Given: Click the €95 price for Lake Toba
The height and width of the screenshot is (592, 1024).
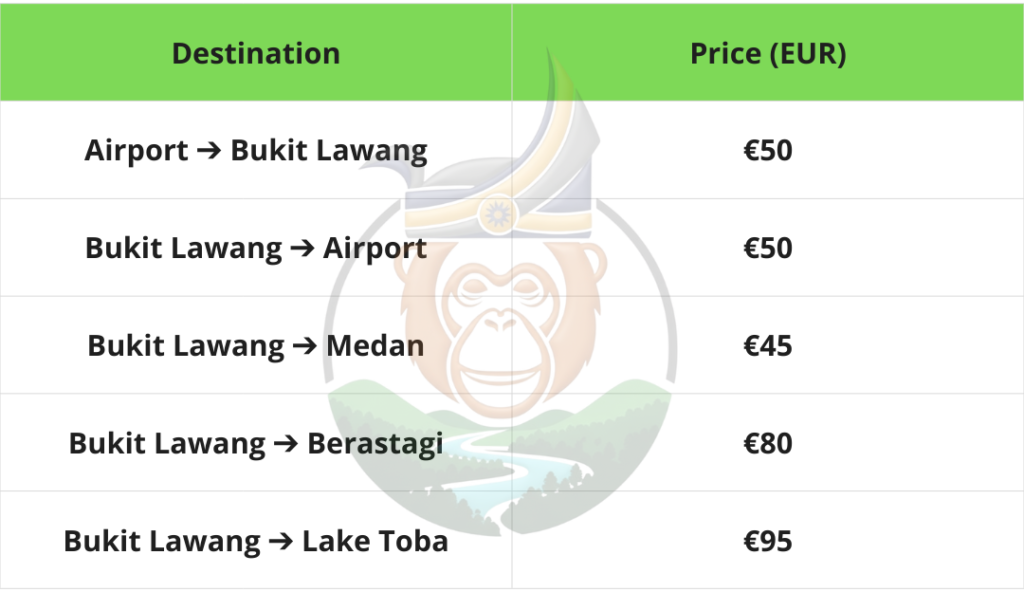Looking at the screenshot, I should click(x=768, y=541).
